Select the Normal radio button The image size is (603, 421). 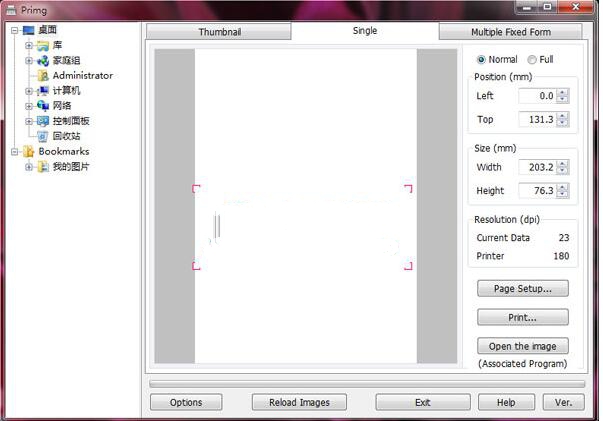pos(481,60)
